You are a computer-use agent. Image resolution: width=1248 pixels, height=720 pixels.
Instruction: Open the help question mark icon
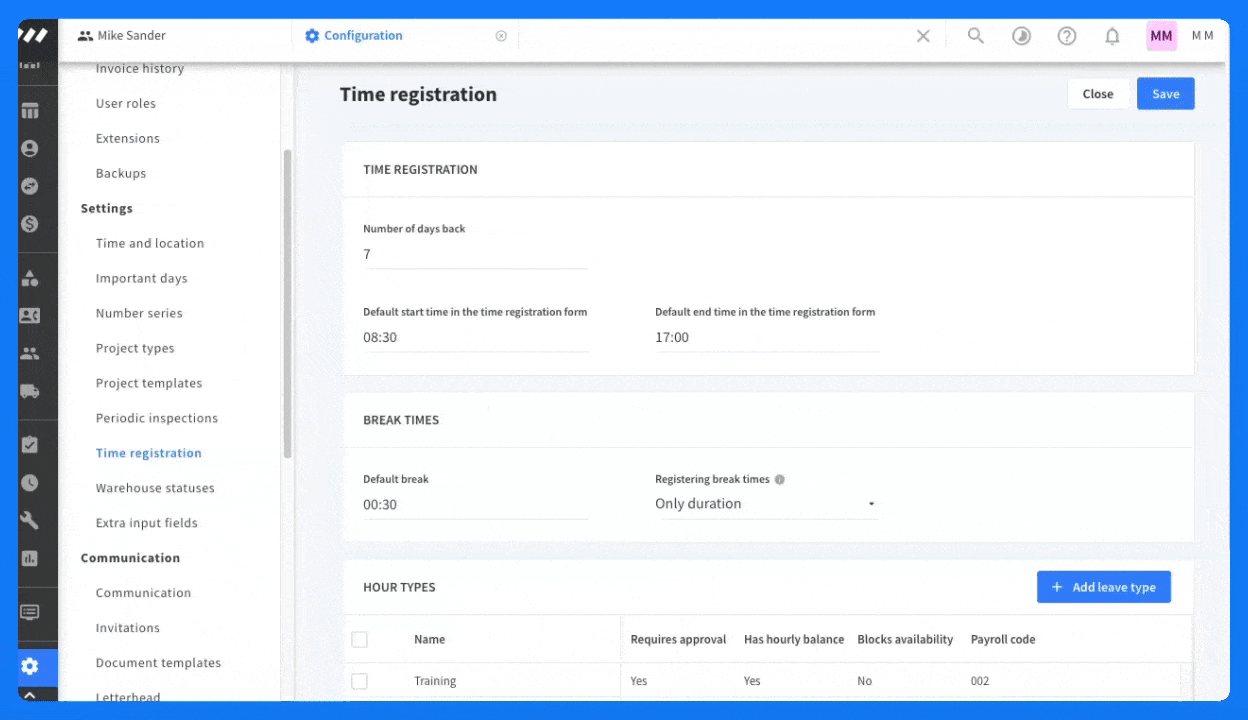pyautogui.click(x=1067, y=36)
